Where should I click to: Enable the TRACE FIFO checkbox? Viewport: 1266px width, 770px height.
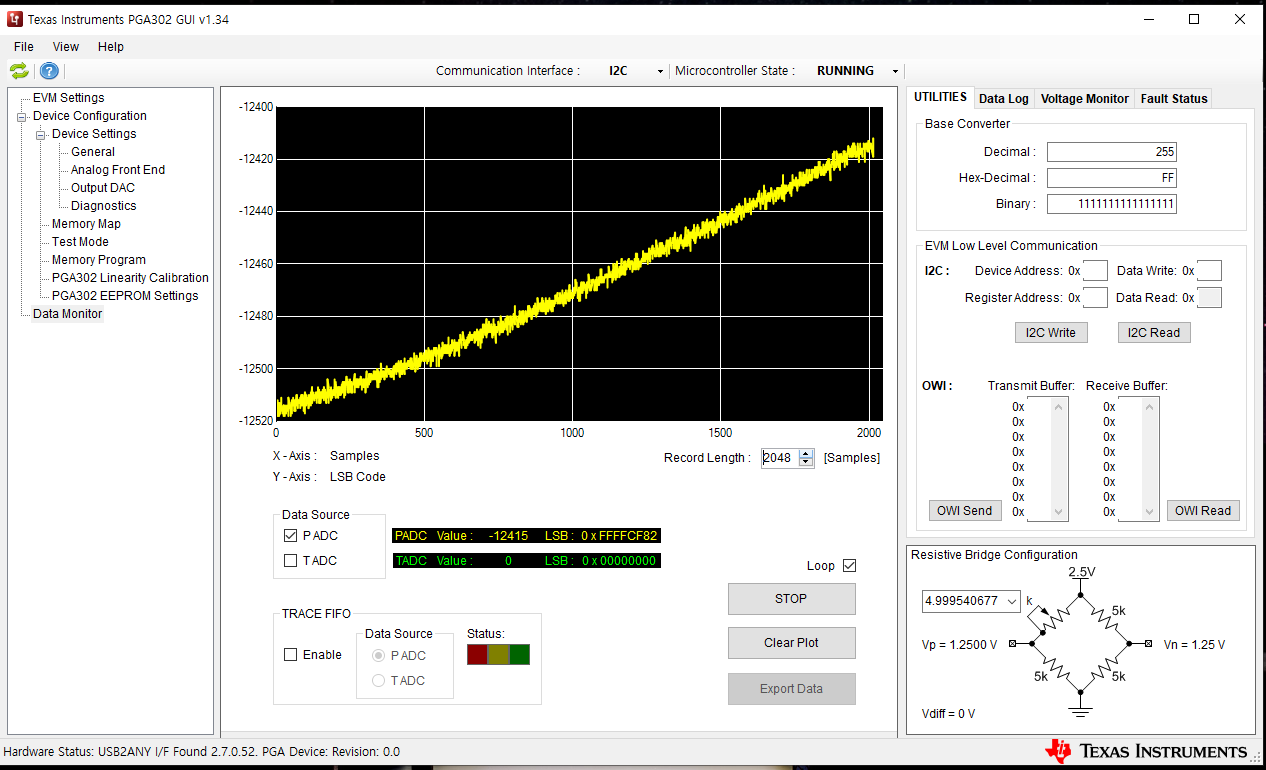[291, 655]
